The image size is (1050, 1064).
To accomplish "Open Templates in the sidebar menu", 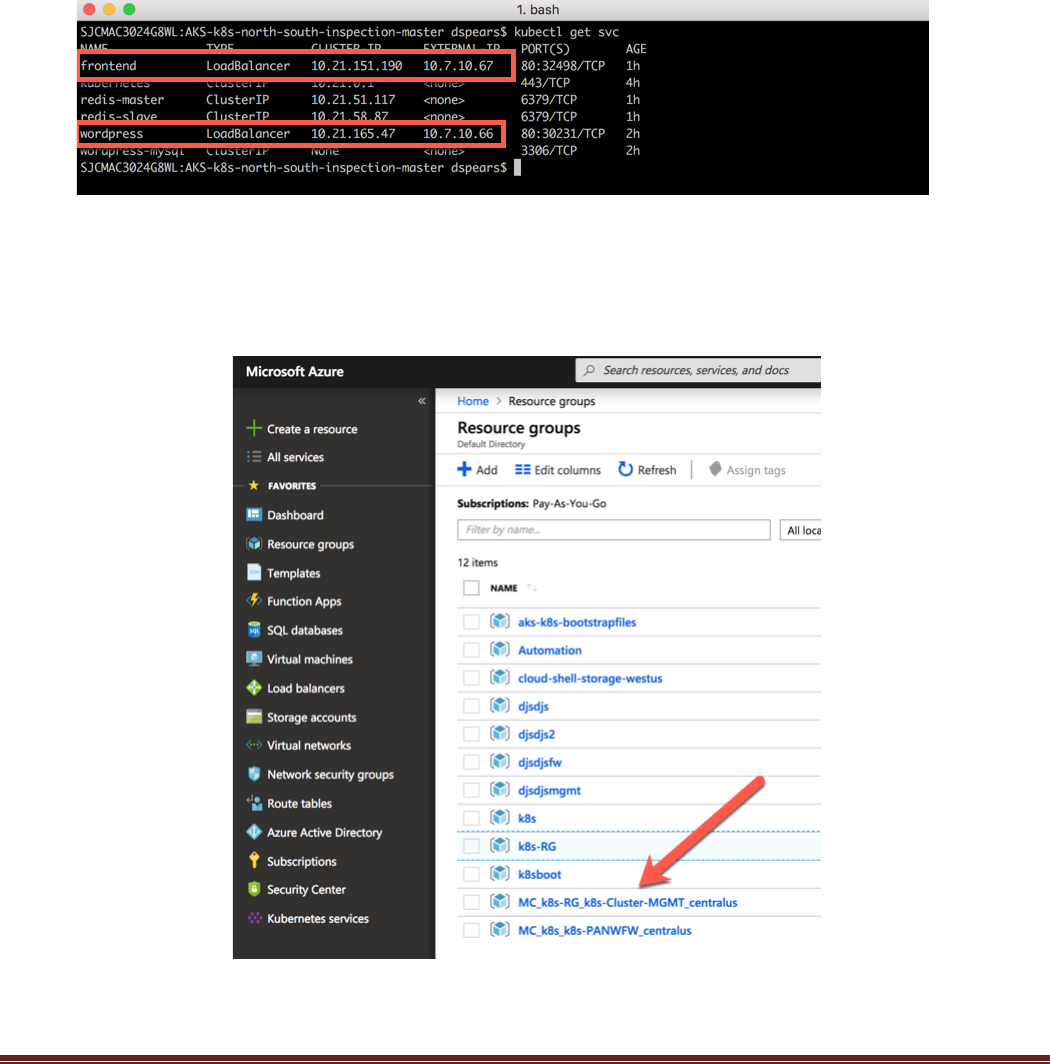I will (293, 573).
